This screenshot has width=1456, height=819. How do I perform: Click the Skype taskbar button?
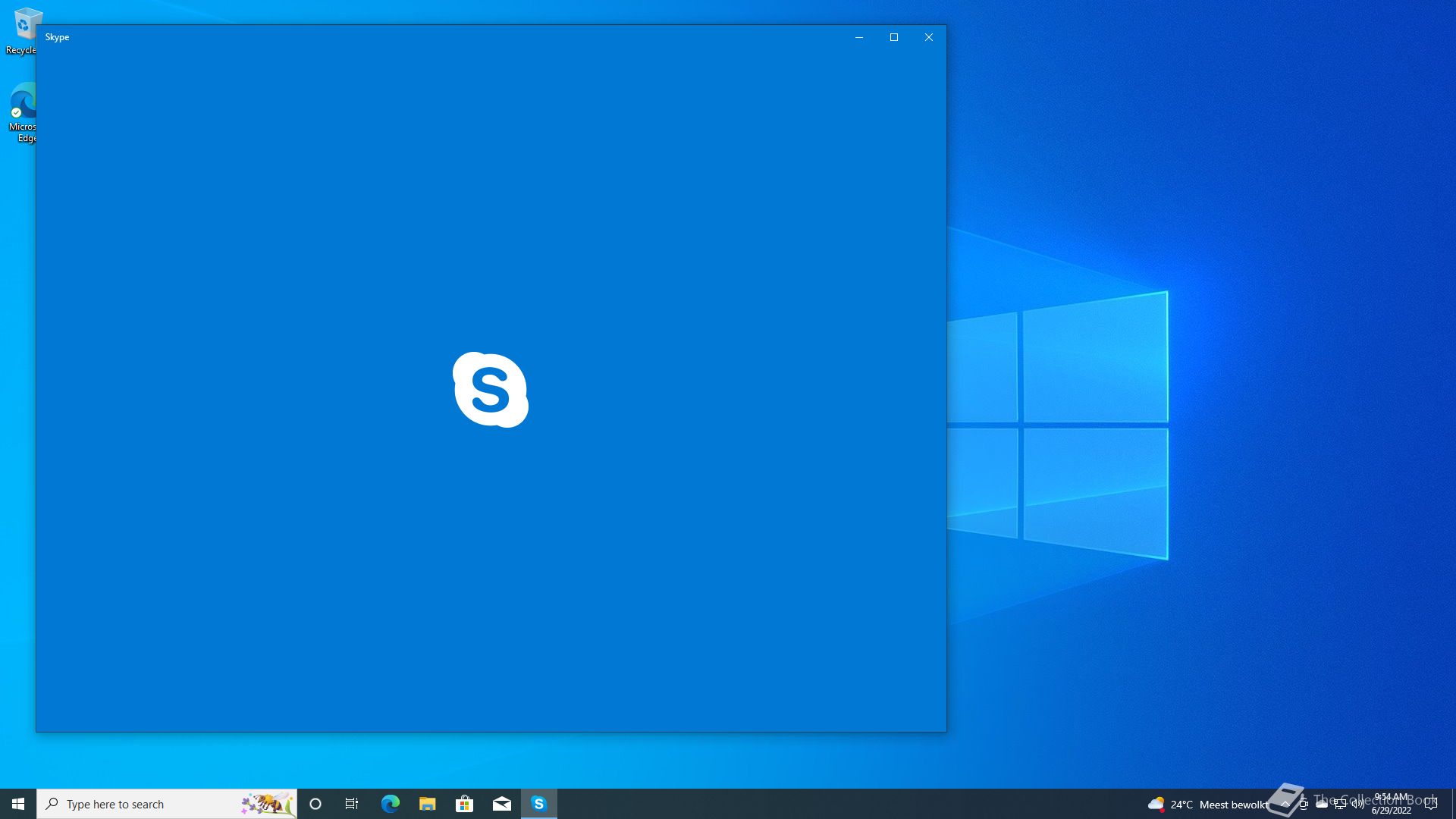[x=539, y=804]
